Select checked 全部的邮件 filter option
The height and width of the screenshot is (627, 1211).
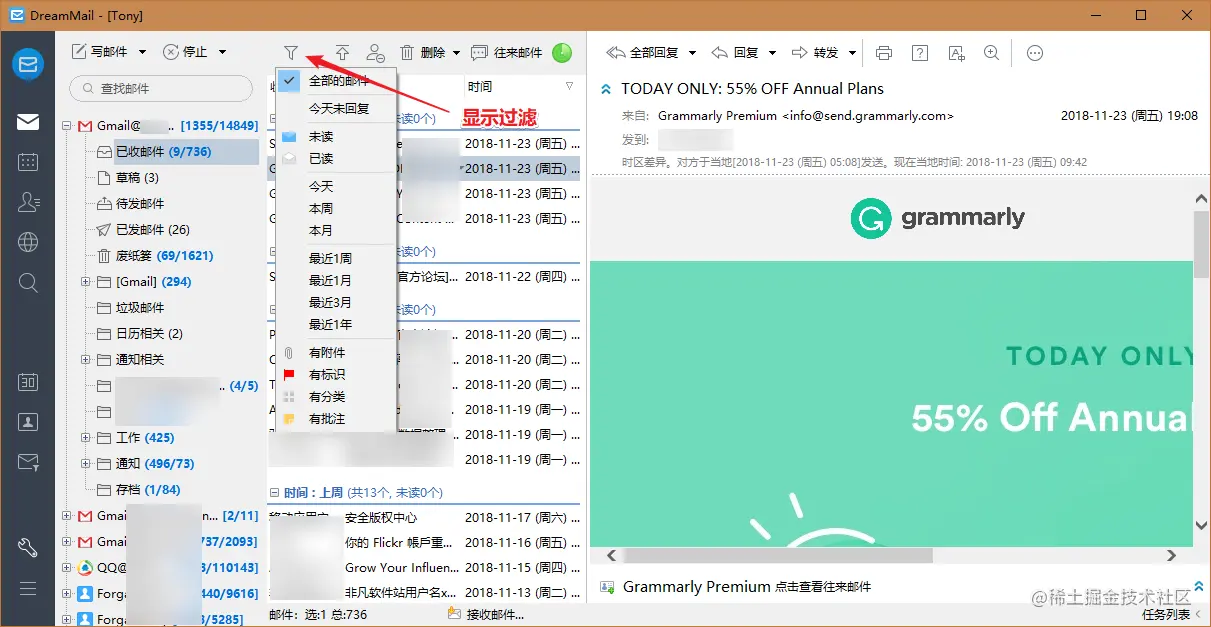coord(336,81)
